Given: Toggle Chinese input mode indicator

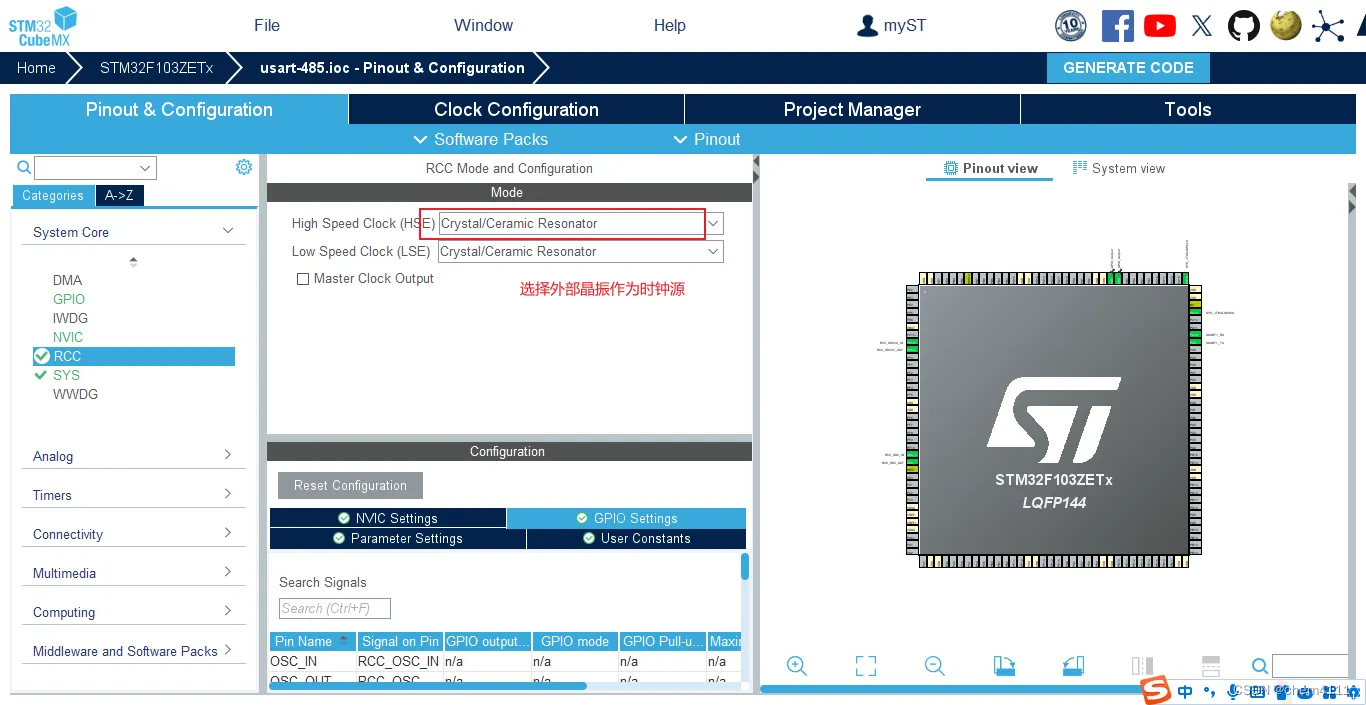Looking at the screenshot, I should [x=1185, y=691].
